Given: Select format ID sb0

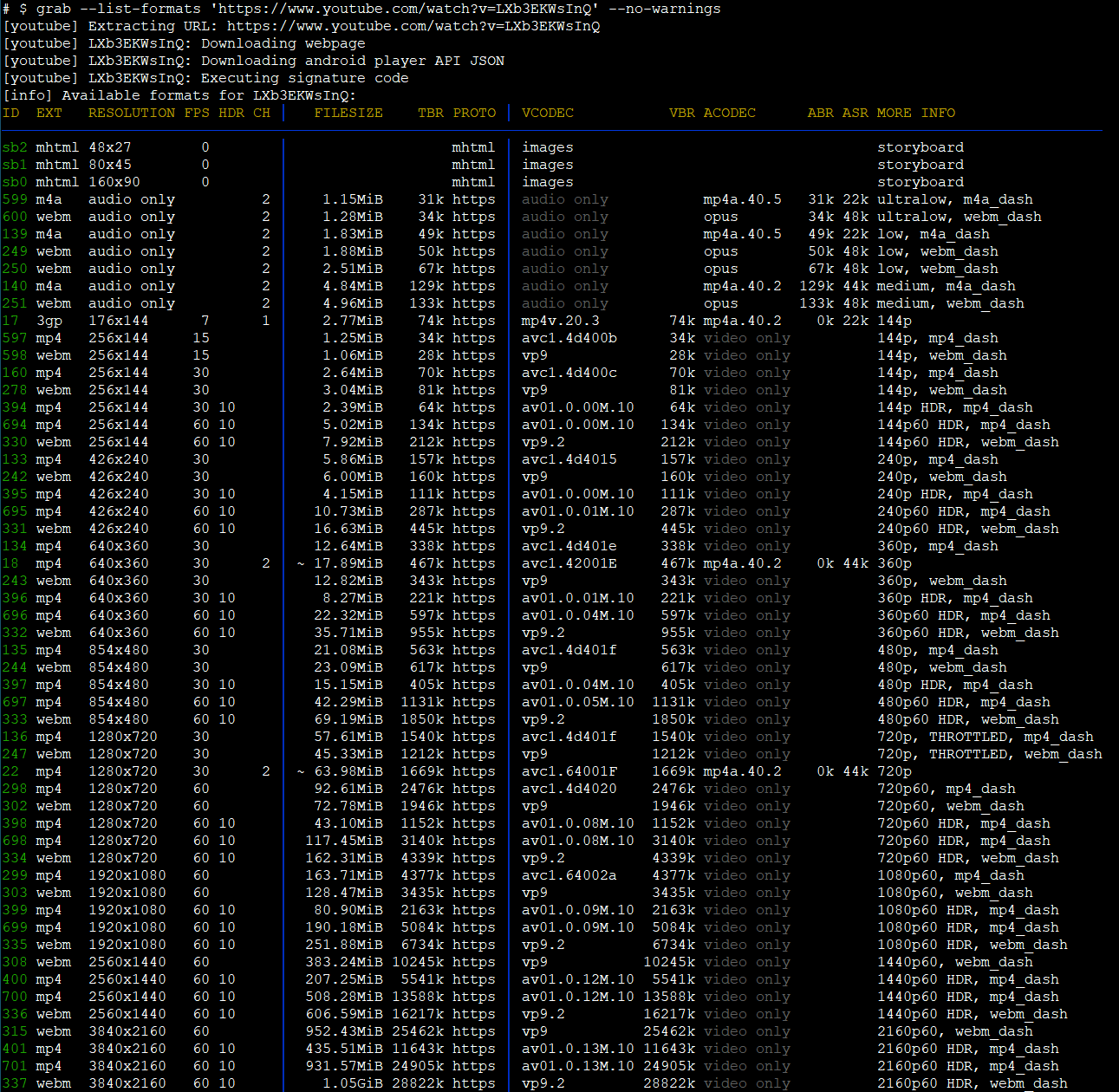Looking at the screenshot, I should click(x=15, y=182).
